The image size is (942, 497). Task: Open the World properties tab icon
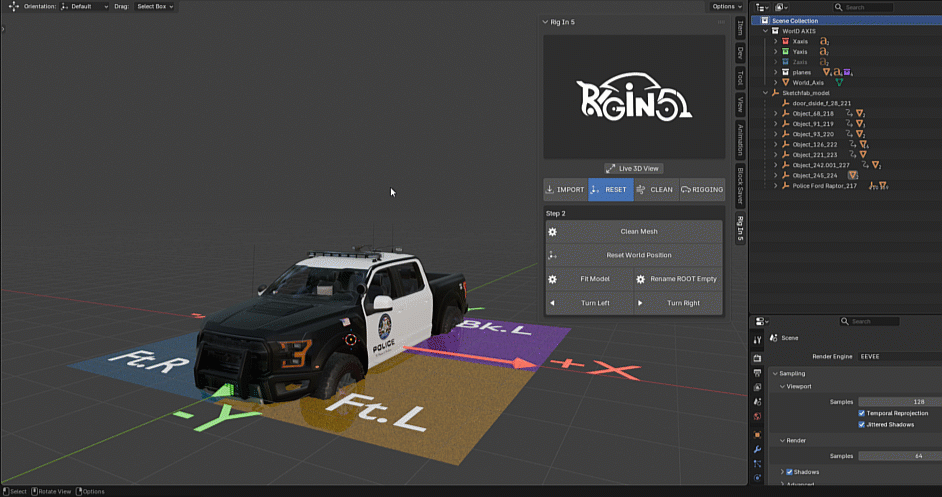tap(757, 416)
